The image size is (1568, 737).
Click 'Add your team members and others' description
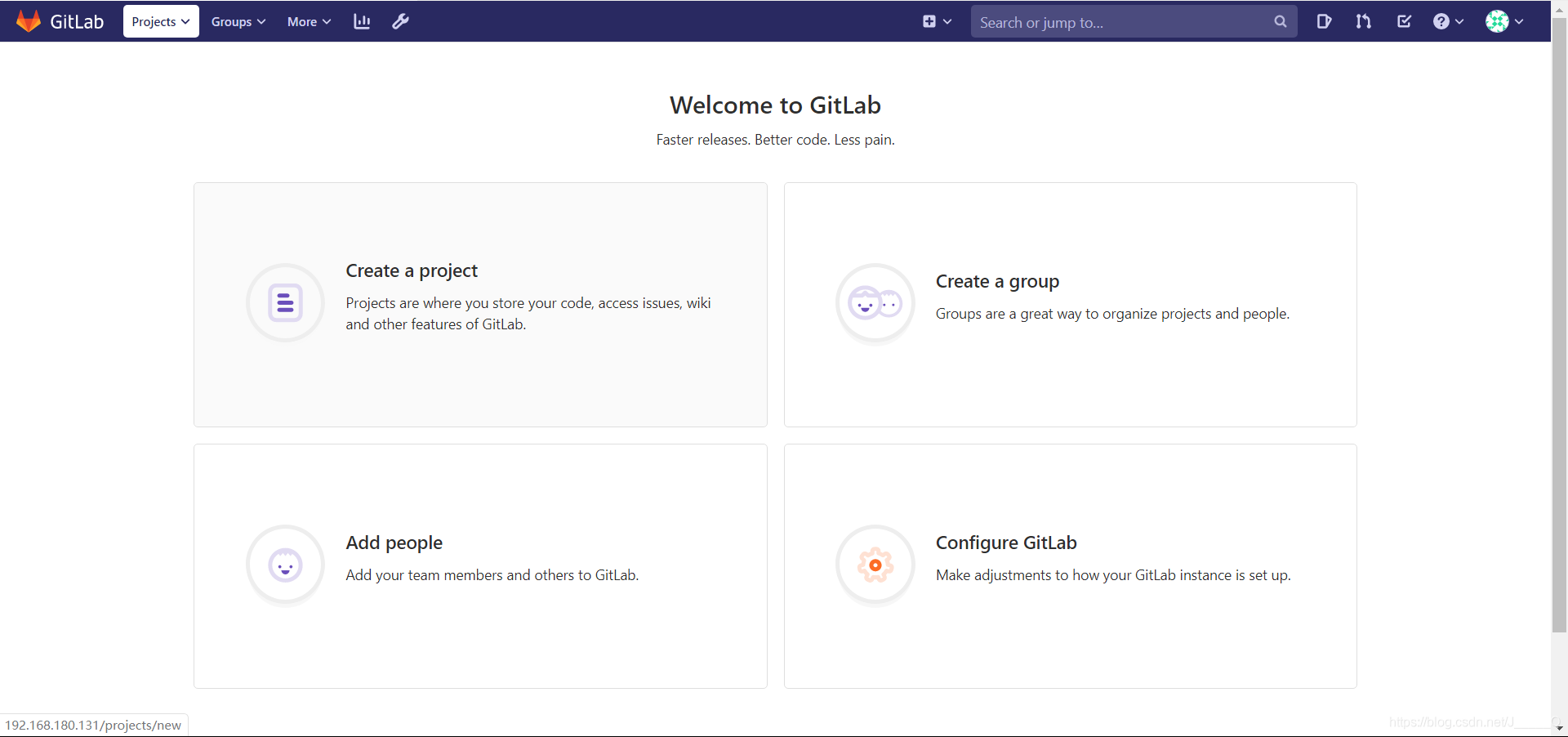(492, 575)
